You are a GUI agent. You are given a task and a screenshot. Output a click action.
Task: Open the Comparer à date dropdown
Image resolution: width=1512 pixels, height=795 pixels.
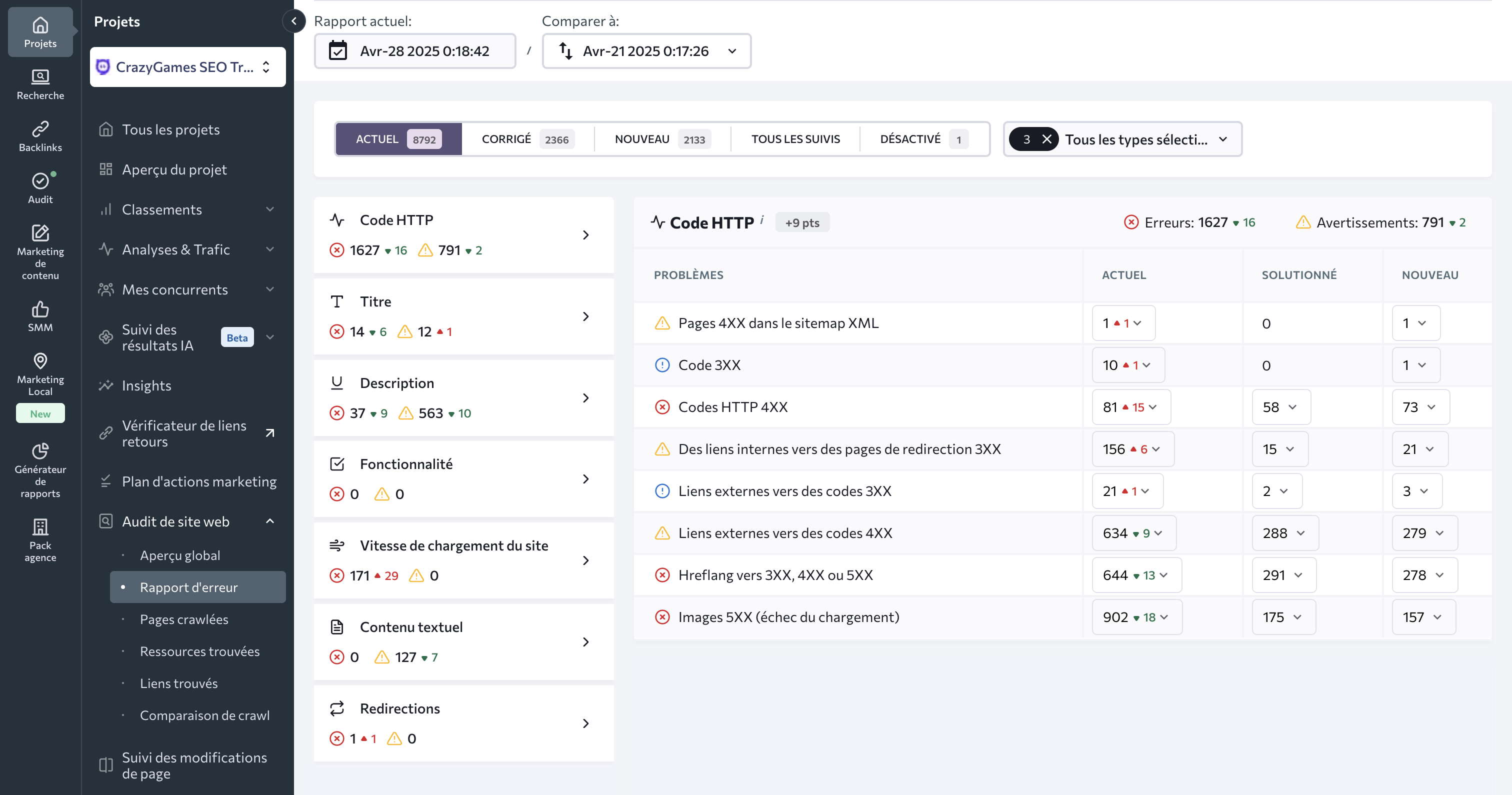click(646, 51)
